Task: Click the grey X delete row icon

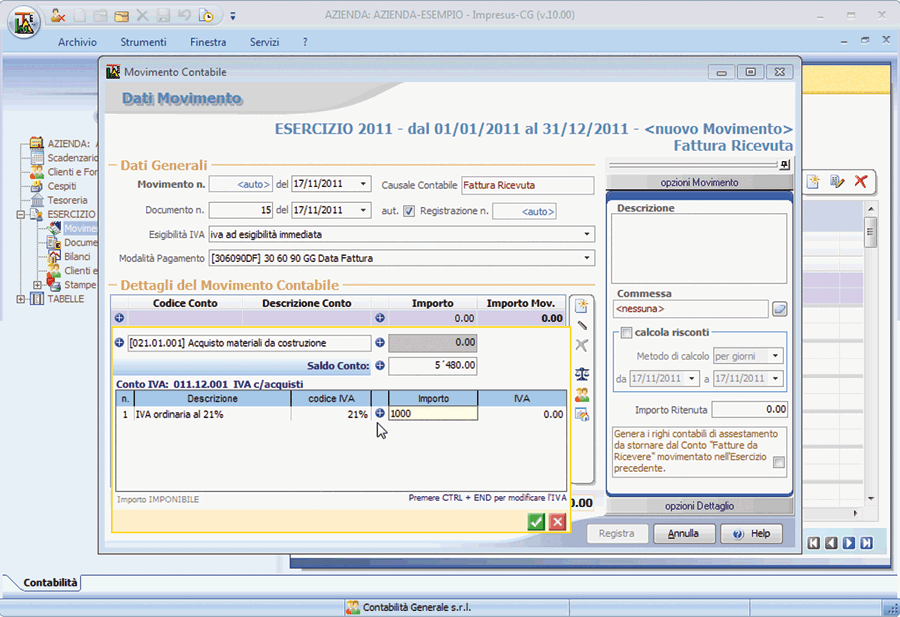Action: point(581,345)
